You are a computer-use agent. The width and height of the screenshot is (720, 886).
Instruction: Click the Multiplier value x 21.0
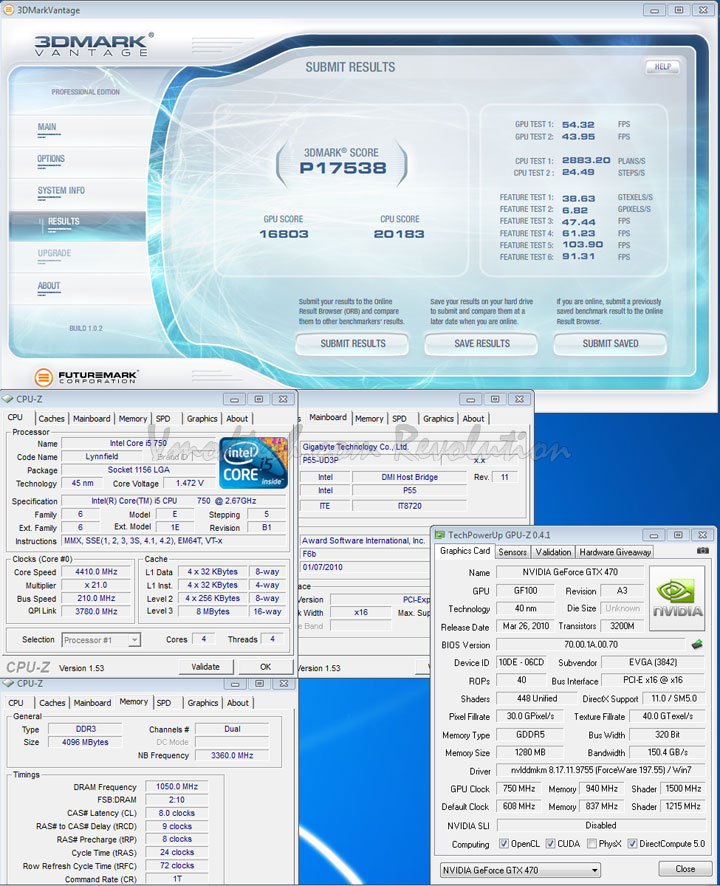point(96,585)
